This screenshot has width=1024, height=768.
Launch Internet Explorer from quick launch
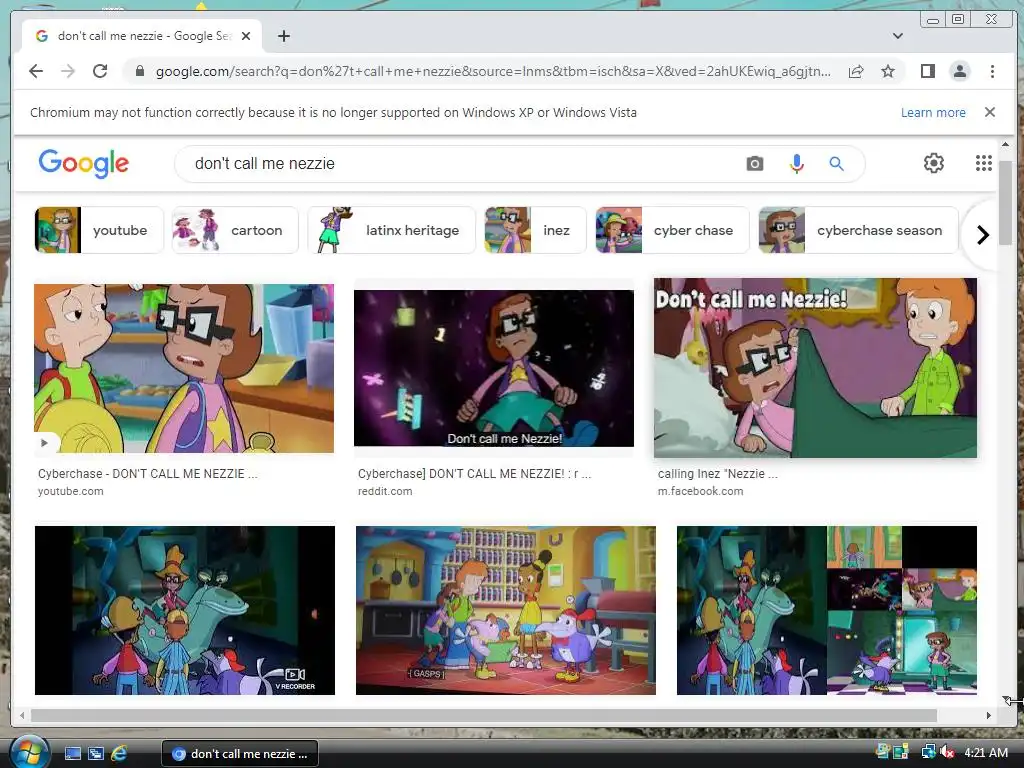coord(119,754)
